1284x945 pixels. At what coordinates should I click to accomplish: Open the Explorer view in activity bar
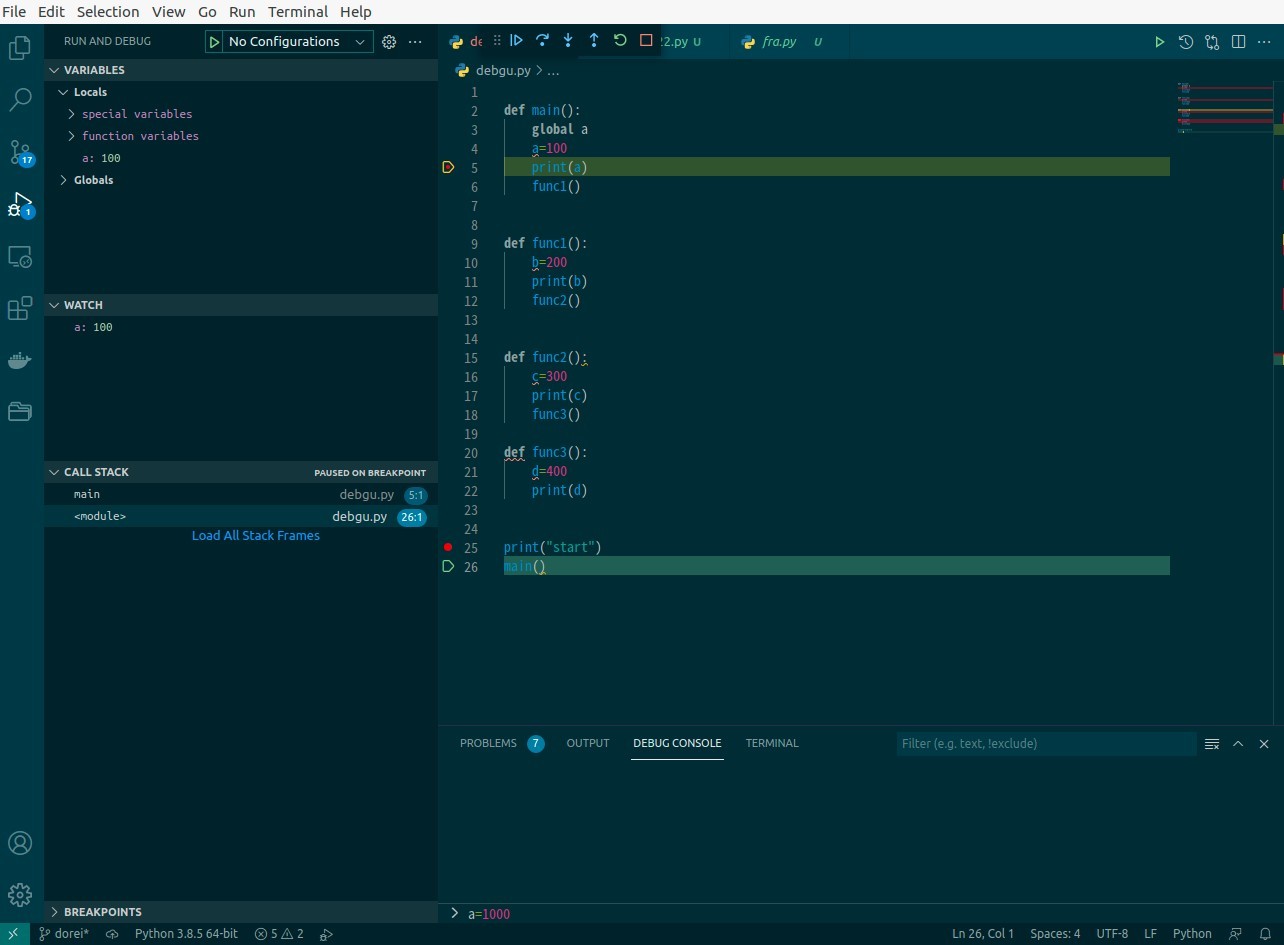[x=20, y=48]
